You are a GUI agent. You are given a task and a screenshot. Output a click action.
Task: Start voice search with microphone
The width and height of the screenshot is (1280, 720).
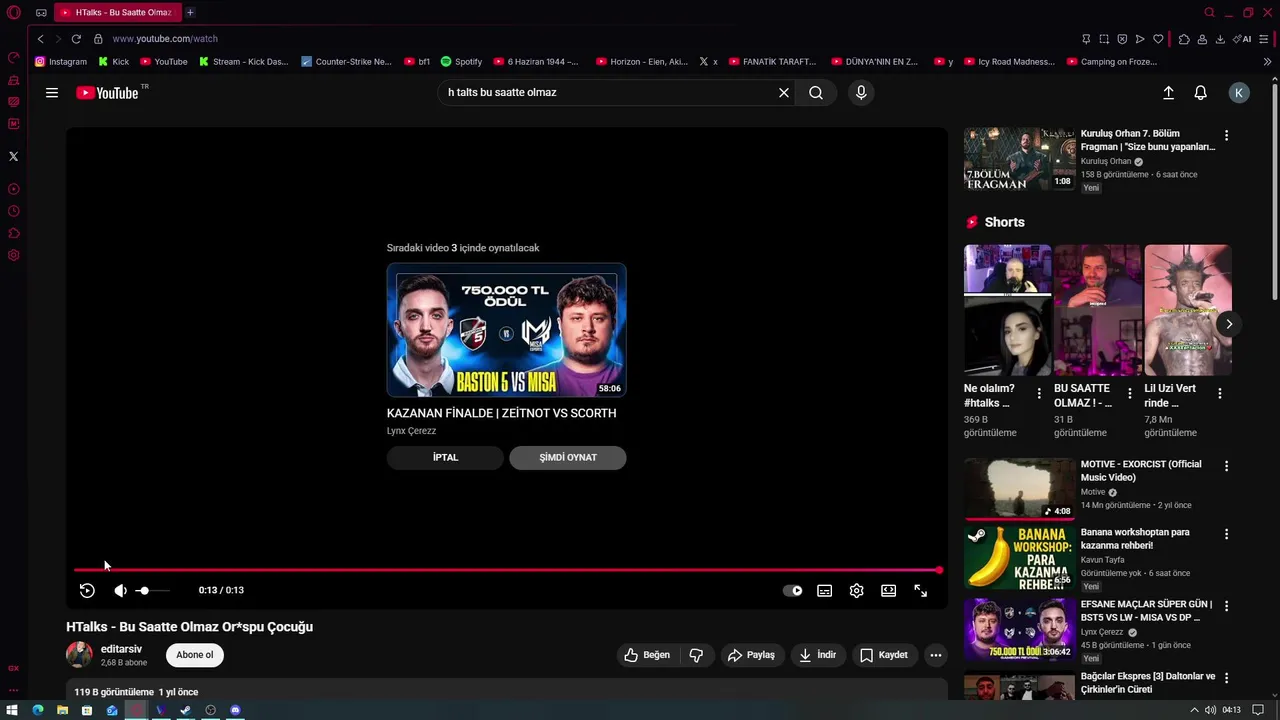(x=861, y=93)
